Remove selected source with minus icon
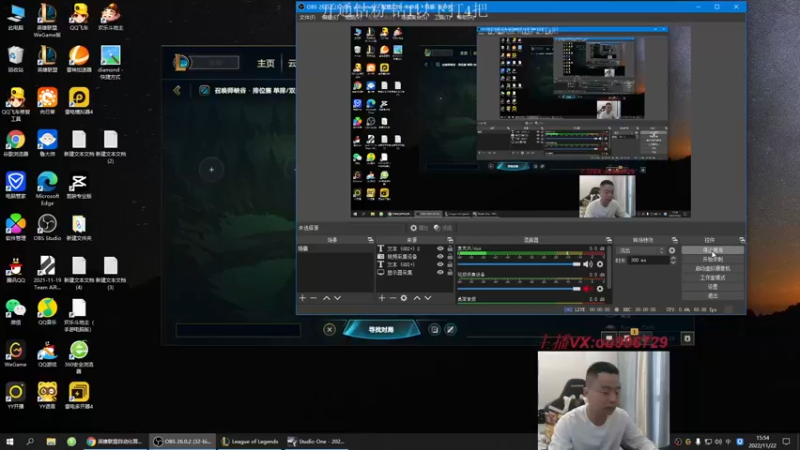Screen dimensions: 800x450 [392, 298]
